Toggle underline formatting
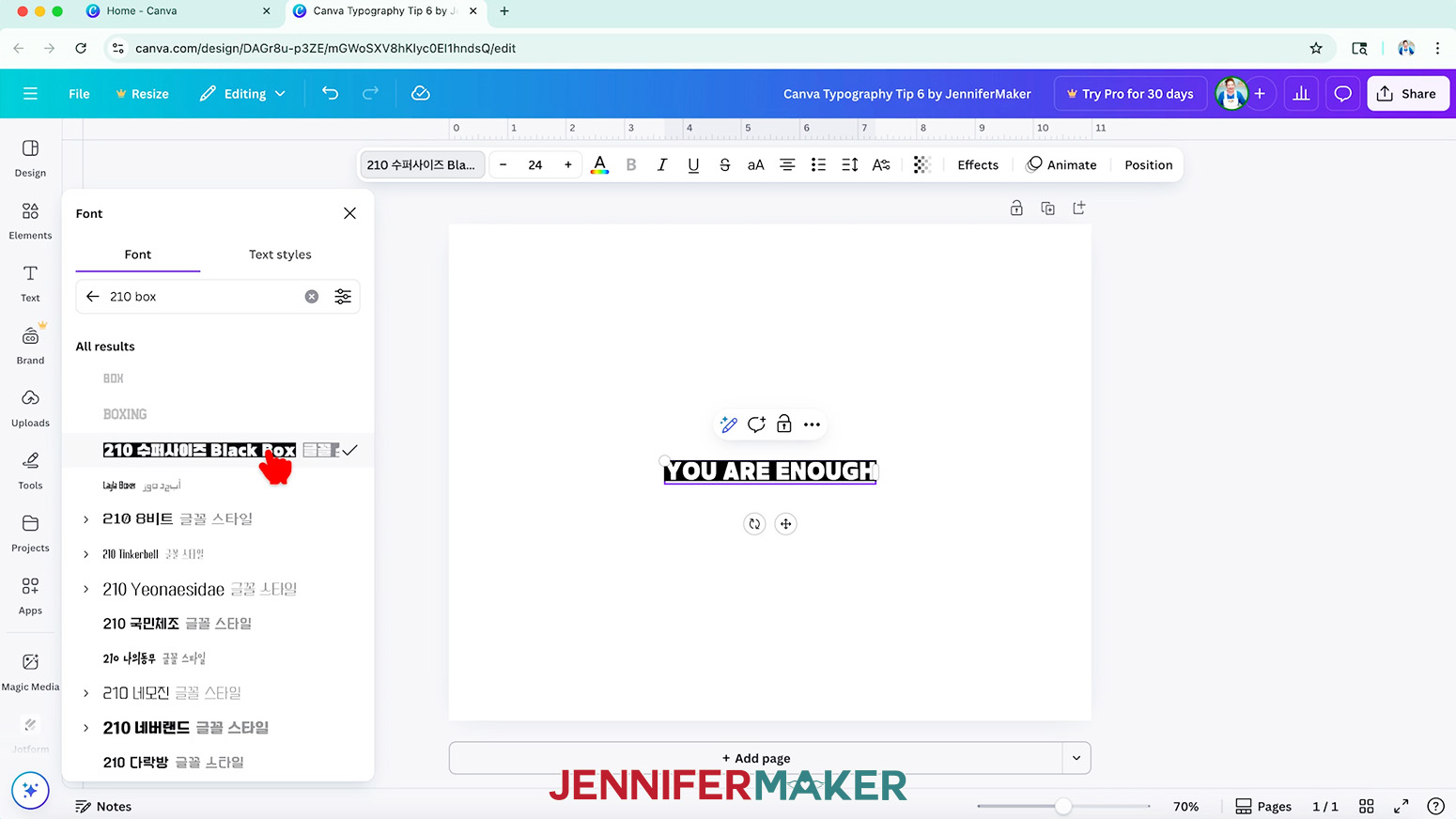 coord(693,164)
